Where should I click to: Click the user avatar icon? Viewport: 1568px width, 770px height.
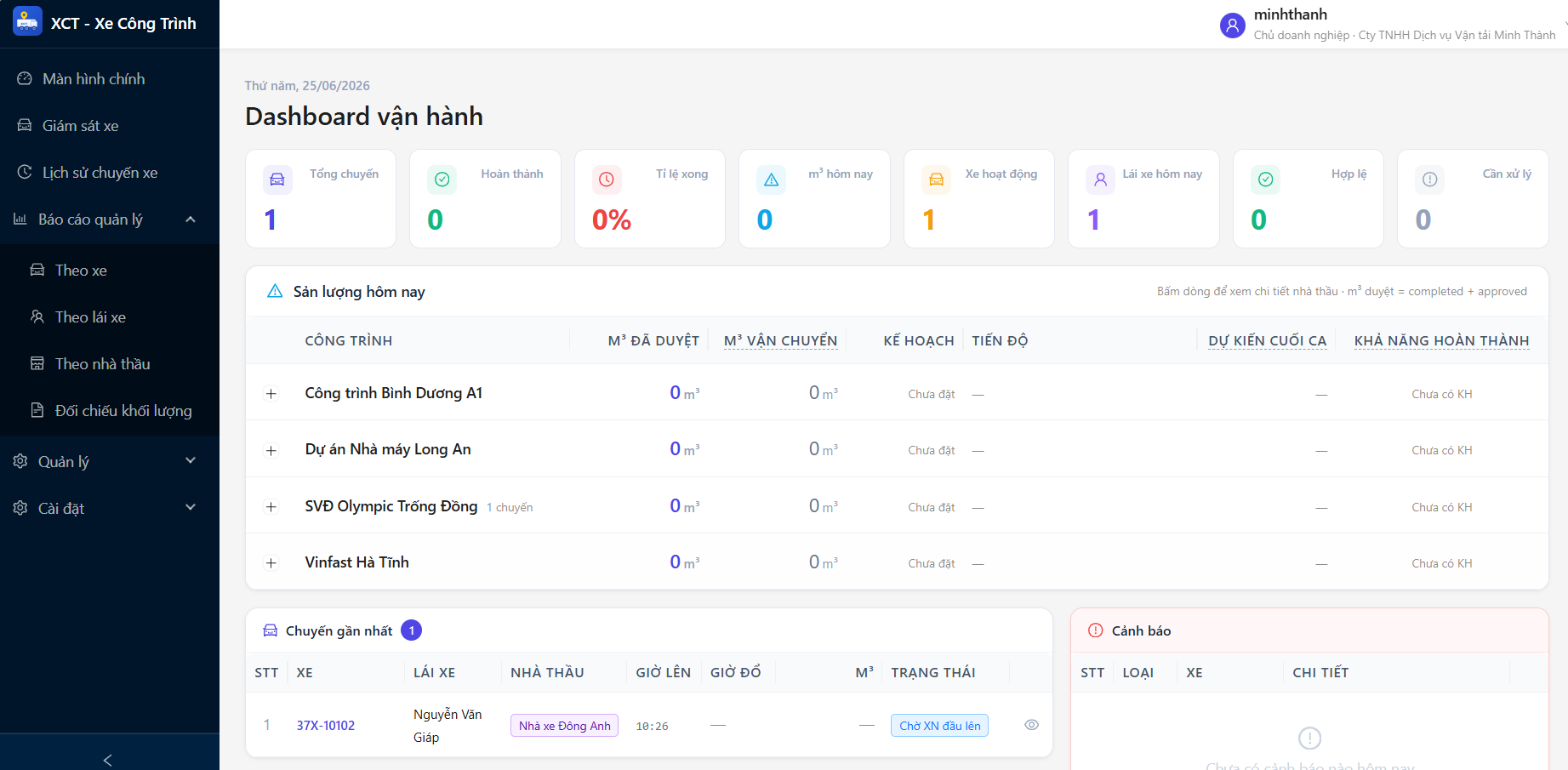tap(1232, 26)
